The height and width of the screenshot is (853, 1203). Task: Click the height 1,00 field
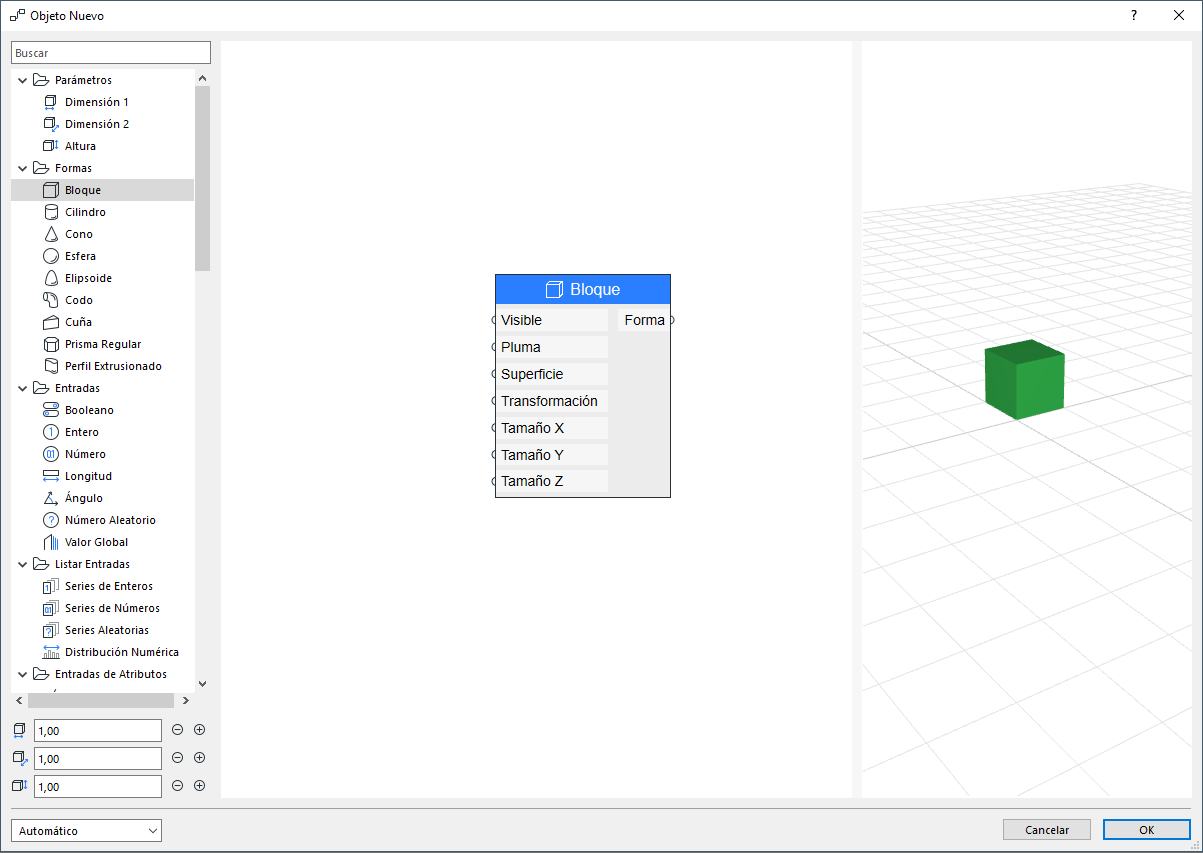click(x=98, y=787)
